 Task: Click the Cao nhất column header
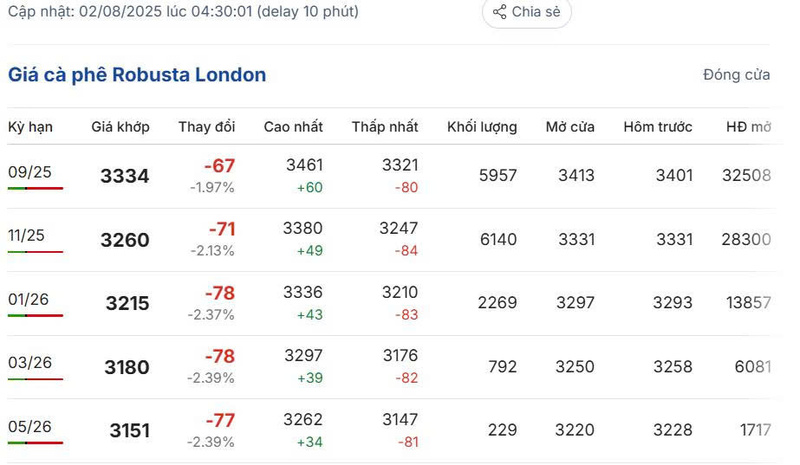[x=293, y=127]
